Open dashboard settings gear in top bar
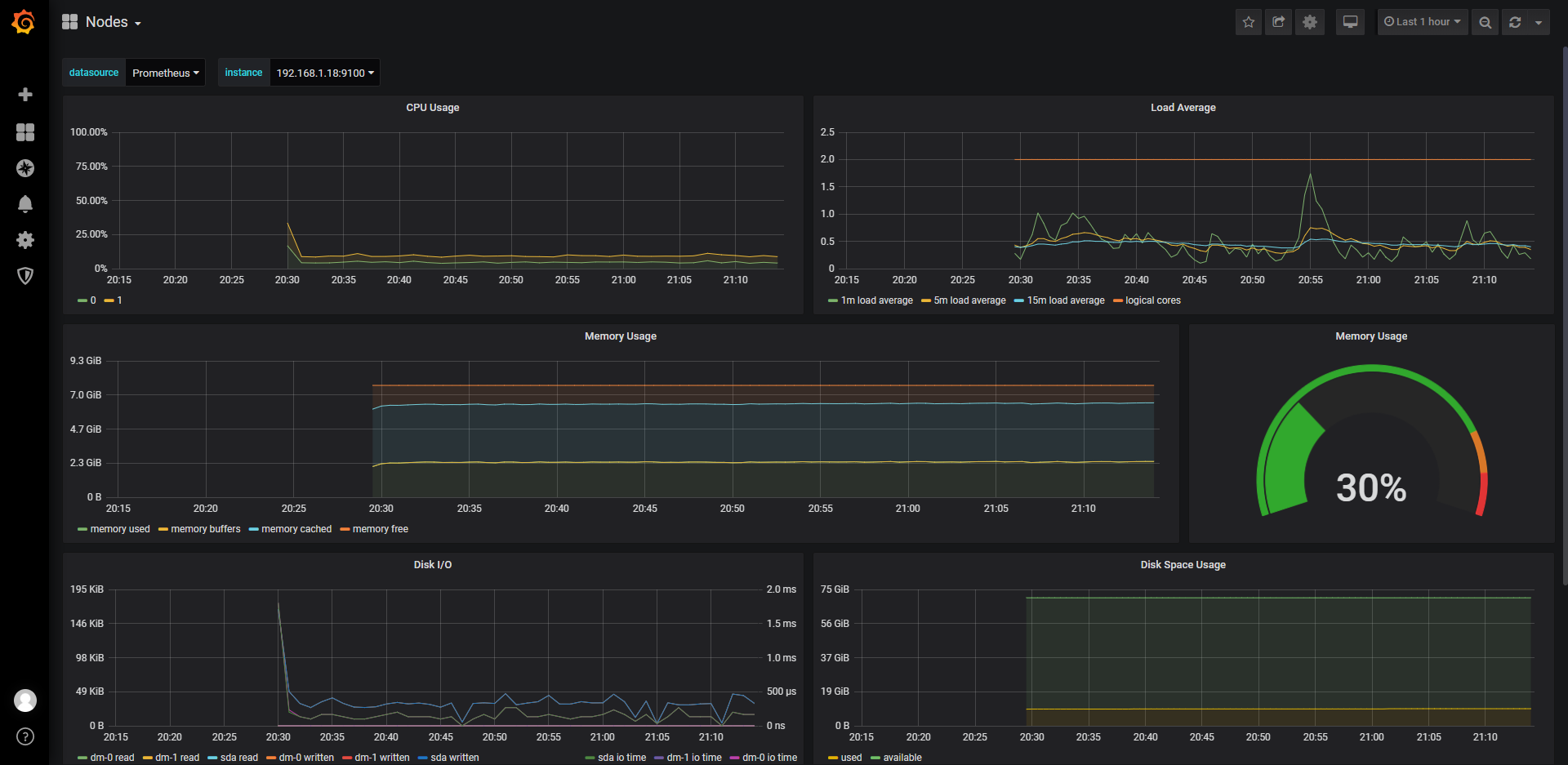Screen dimensions: 1568x765 click(1310, 22)
